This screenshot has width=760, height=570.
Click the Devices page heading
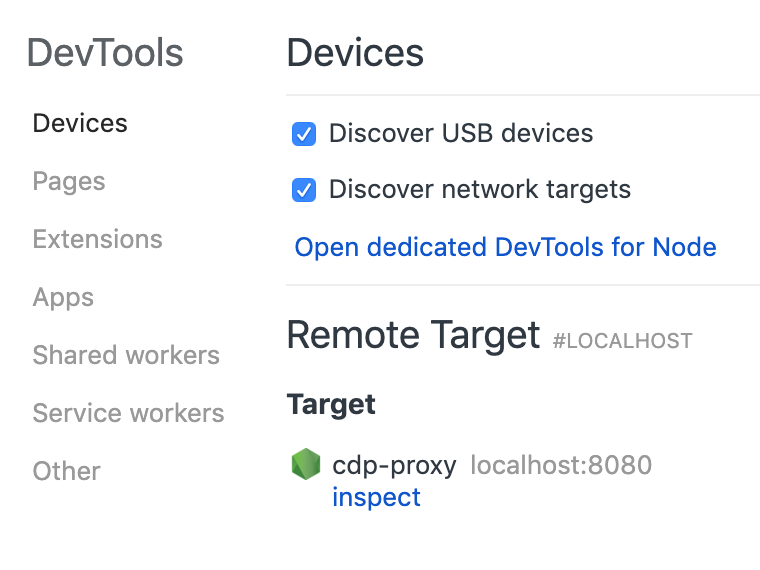(x=355, y=53)
